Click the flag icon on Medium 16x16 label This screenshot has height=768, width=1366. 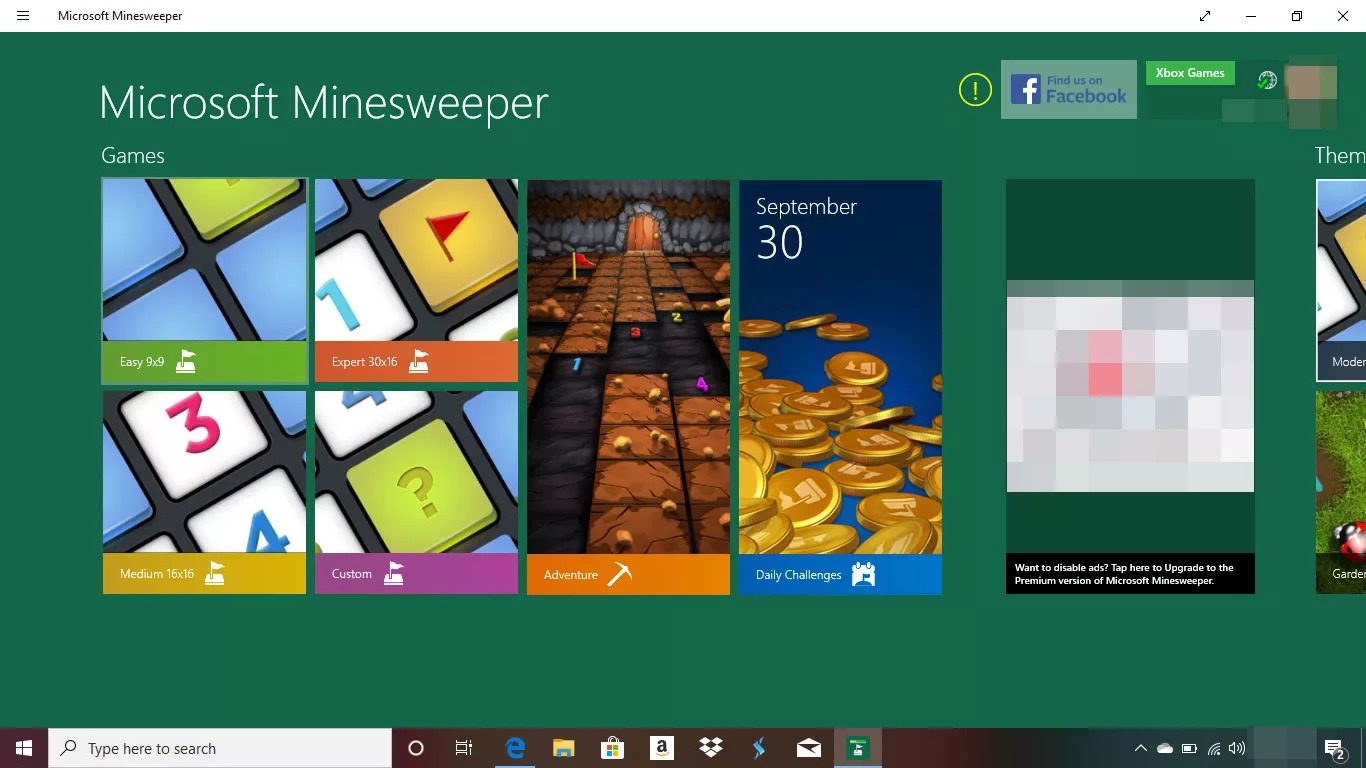point(215,574)
